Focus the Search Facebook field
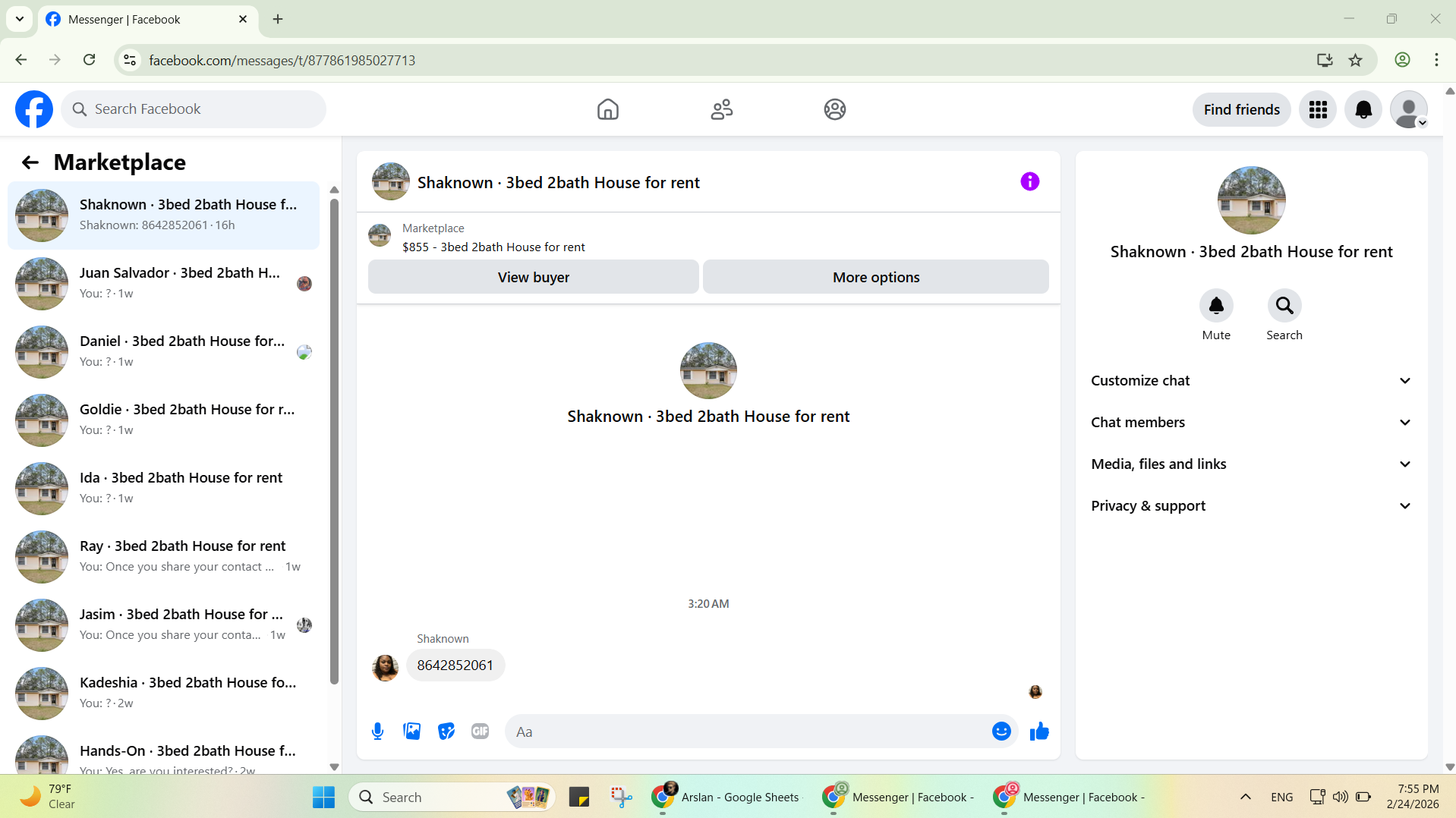 tap(194, 109)
